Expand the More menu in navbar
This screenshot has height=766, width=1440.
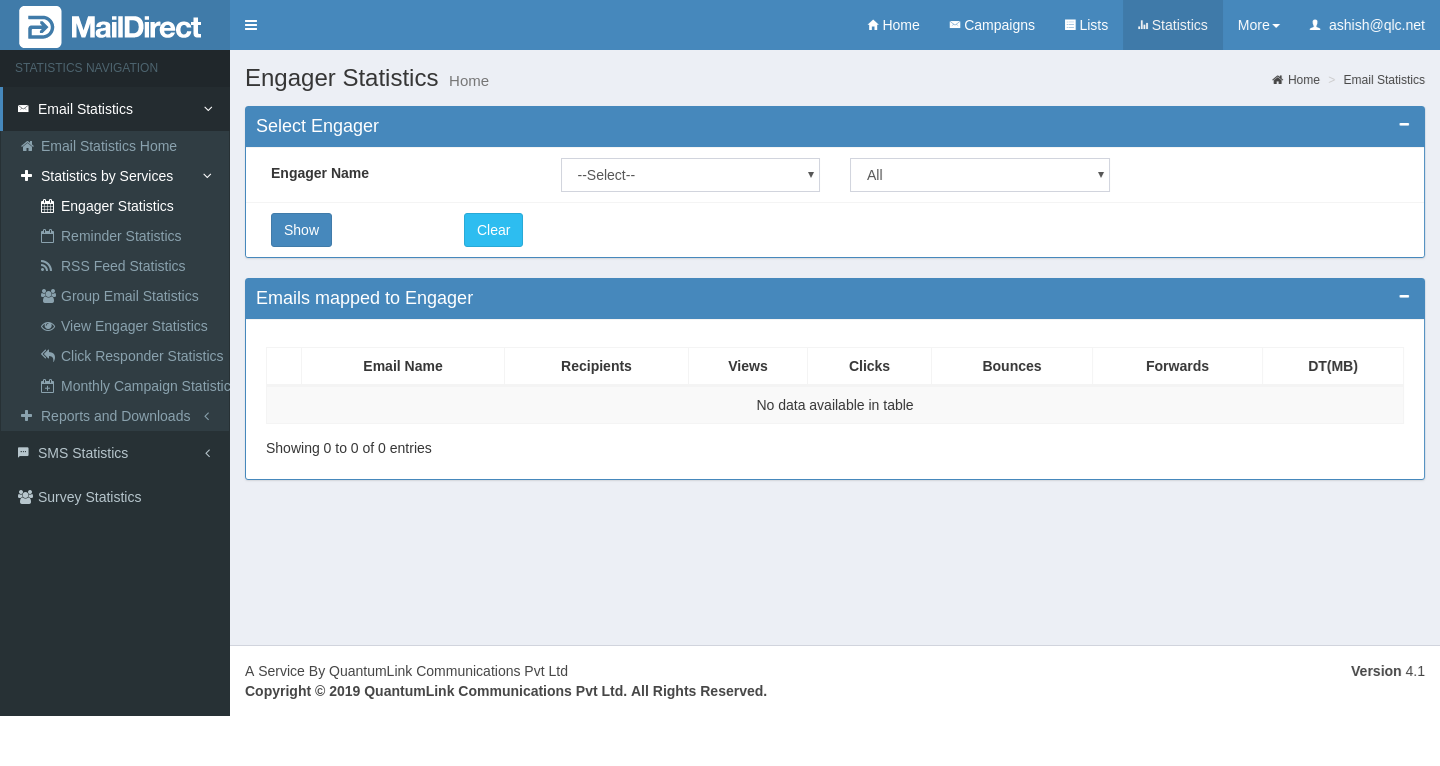pos(1258,25)
